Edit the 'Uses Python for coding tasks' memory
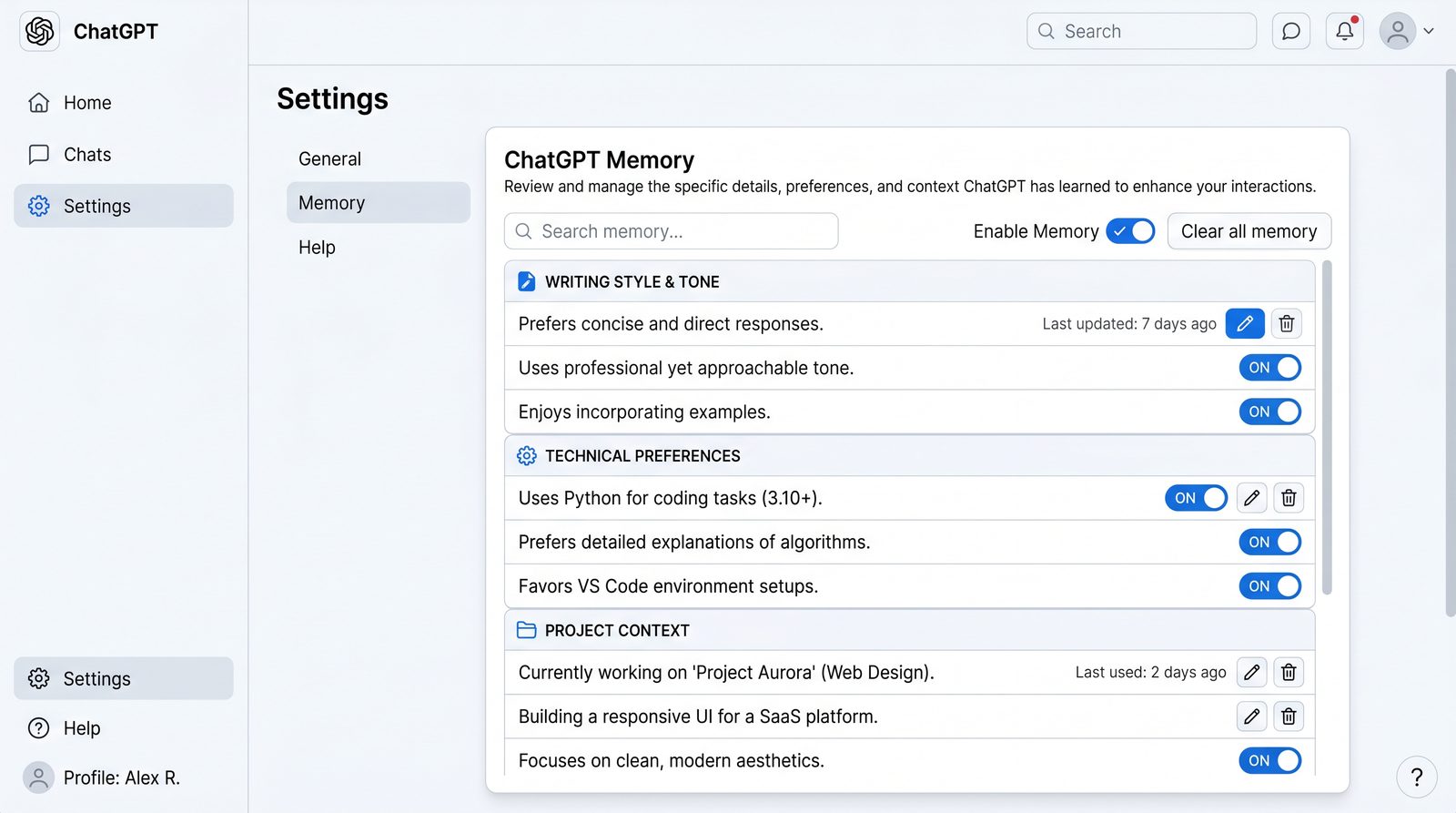1456x813 pixels. [1251, 498]
